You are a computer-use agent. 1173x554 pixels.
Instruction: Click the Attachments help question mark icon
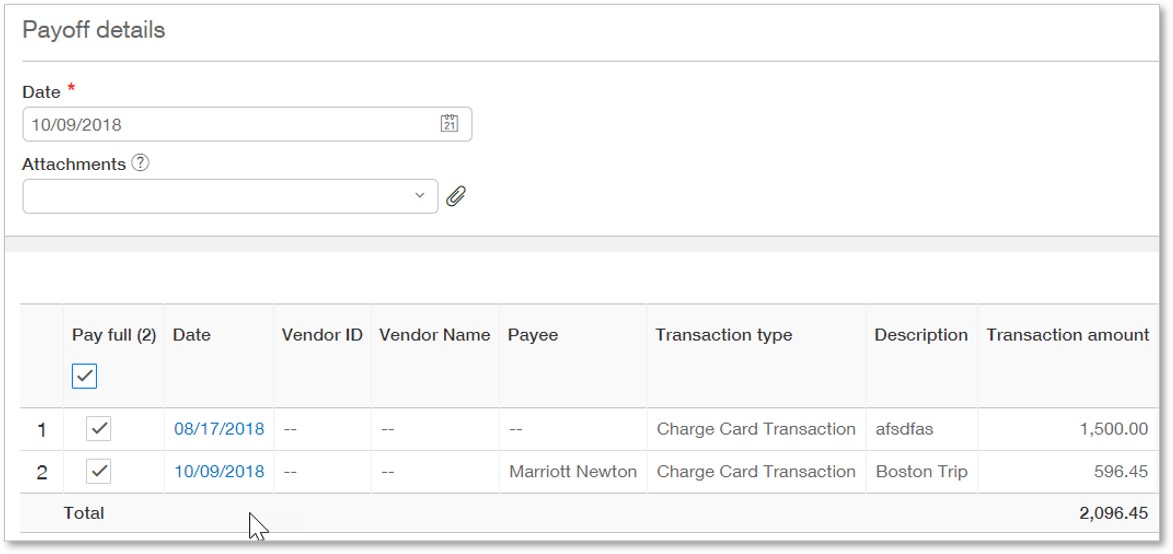pyautogui.click(x=140, y=163)
